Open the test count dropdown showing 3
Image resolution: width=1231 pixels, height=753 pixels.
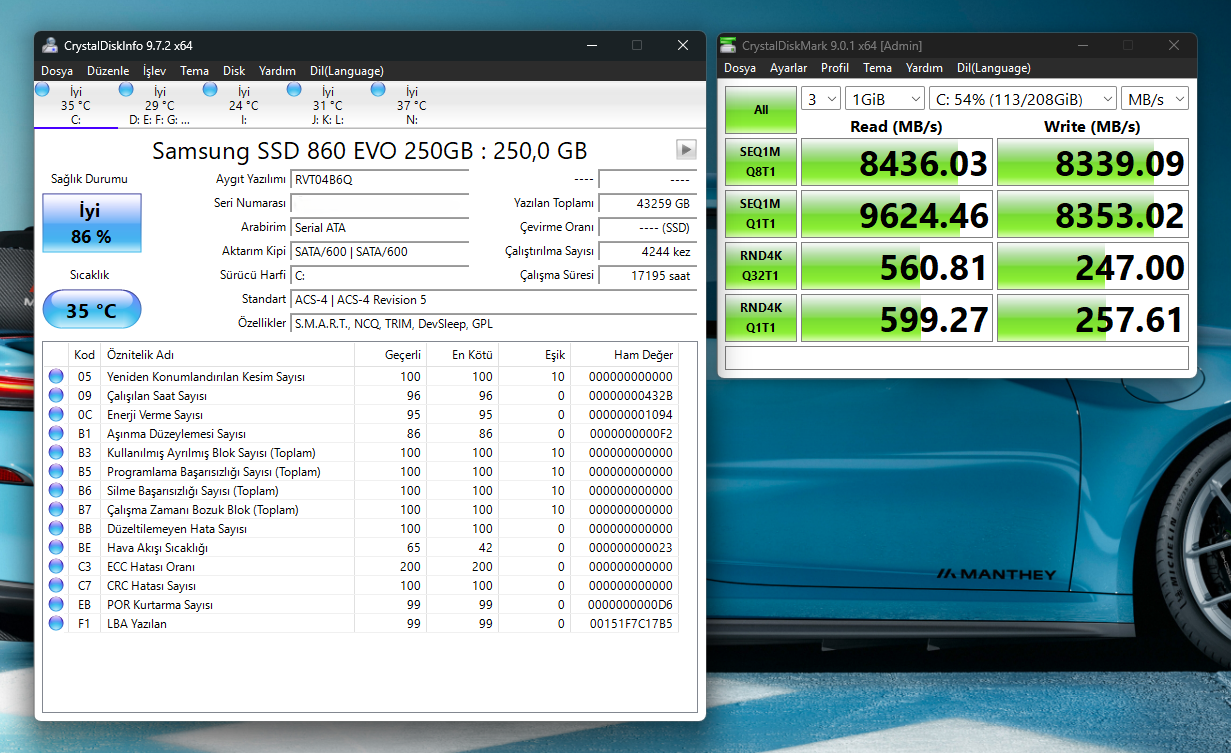click(821, 99)
